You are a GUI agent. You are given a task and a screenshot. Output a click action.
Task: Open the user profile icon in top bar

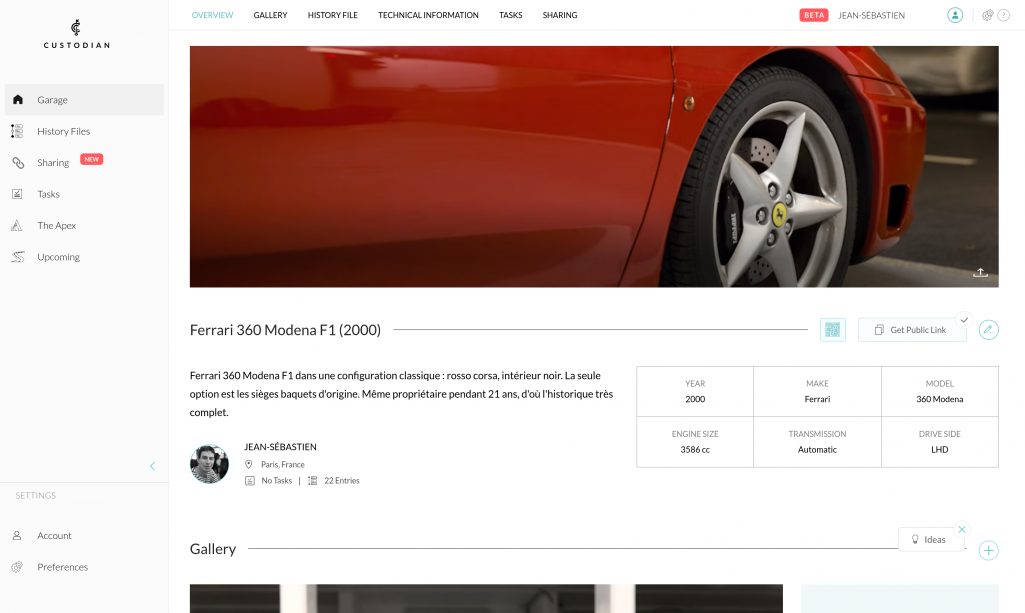tap(955, 15)
